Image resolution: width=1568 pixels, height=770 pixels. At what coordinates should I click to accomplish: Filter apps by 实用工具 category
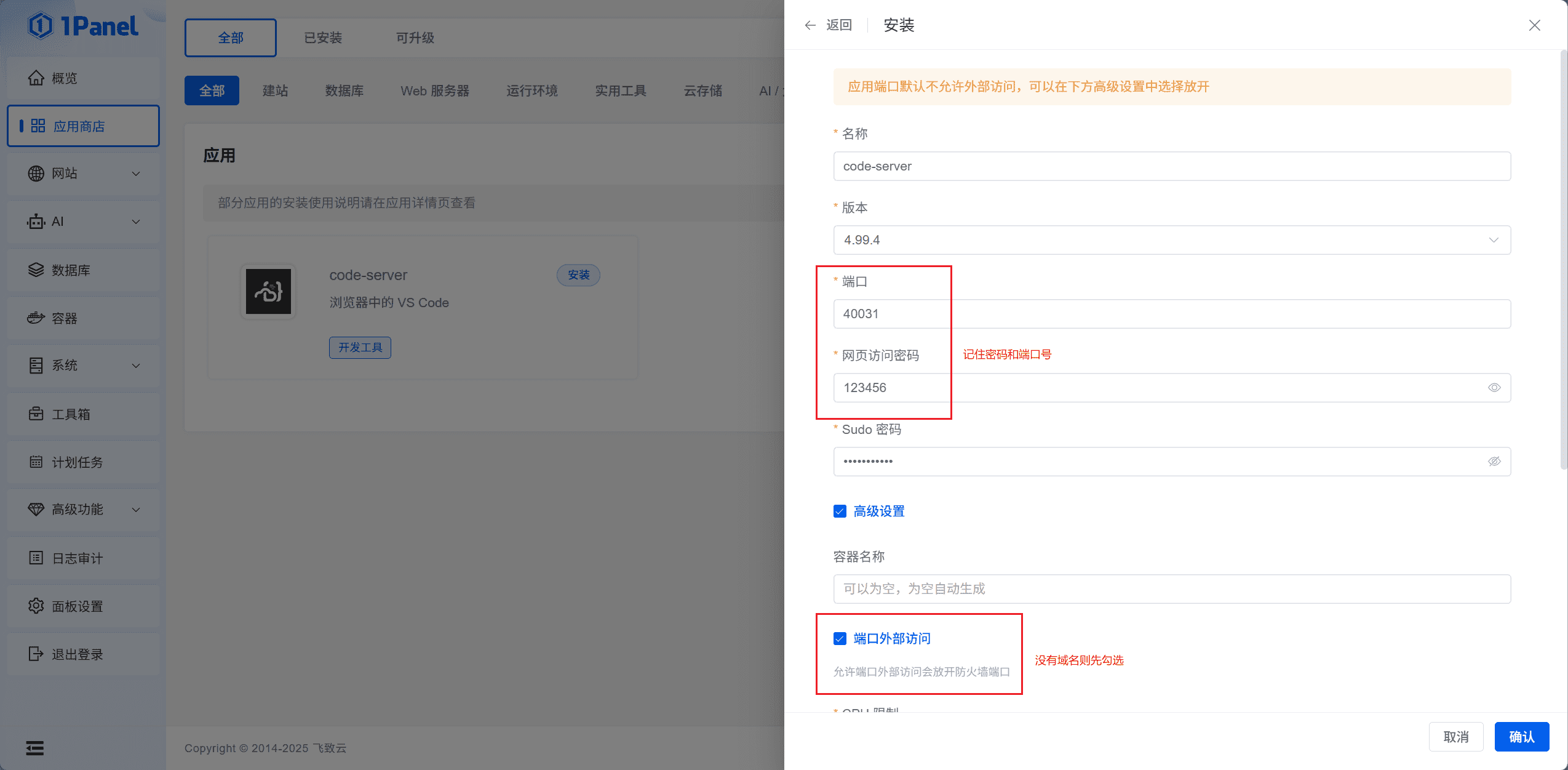621,90
